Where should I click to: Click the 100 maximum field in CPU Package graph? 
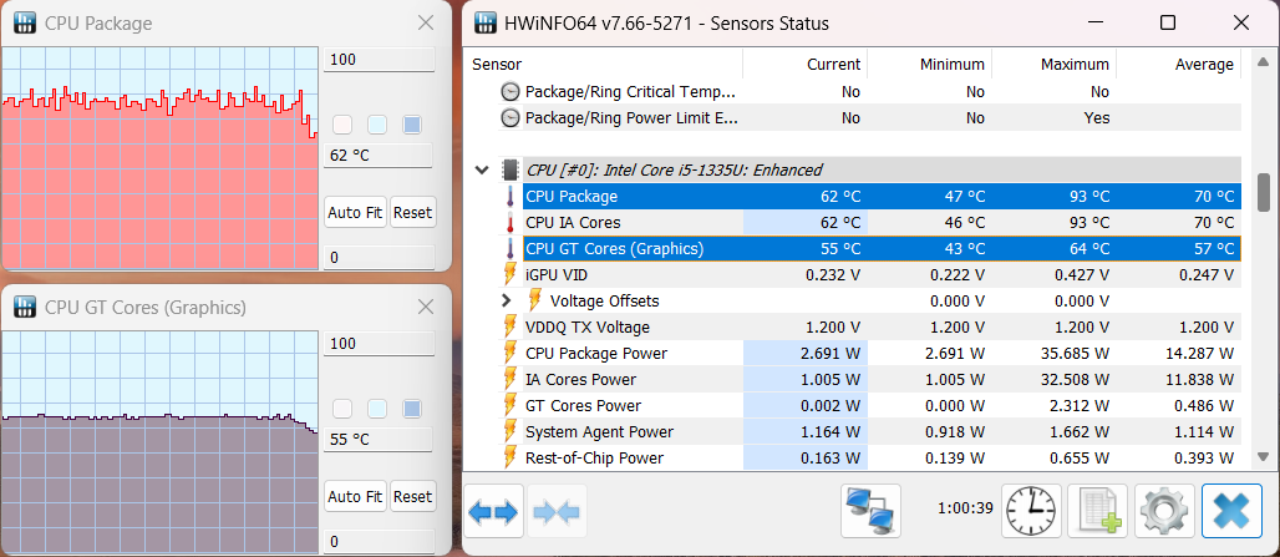(379, 59)
